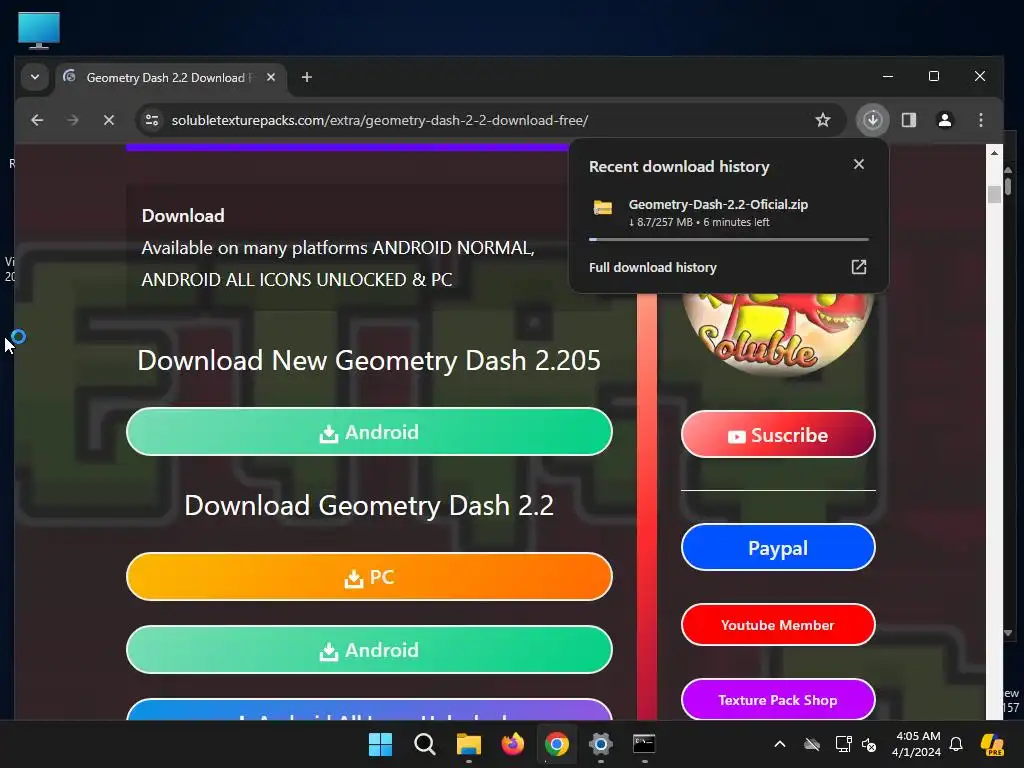1024x768 pixels.
Task: Click the forward navigation arrow
Action: click(x=72, y=120)
